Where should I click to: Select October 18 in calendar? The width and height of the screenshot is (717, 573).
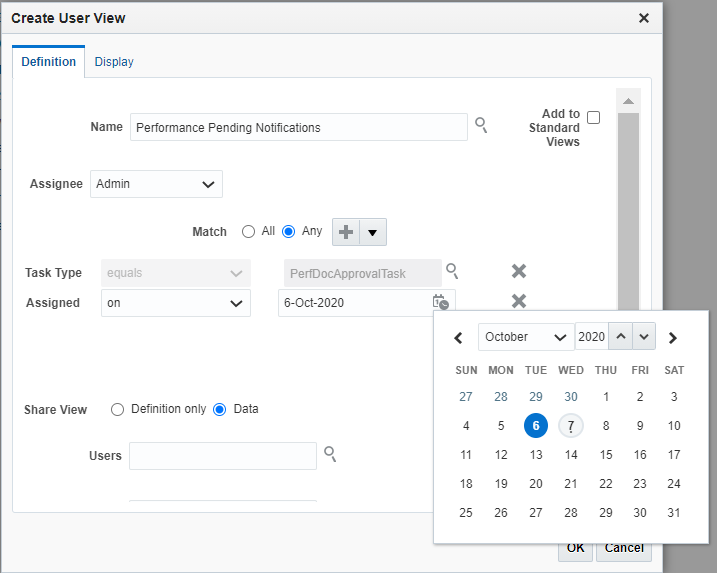[466, 484]
